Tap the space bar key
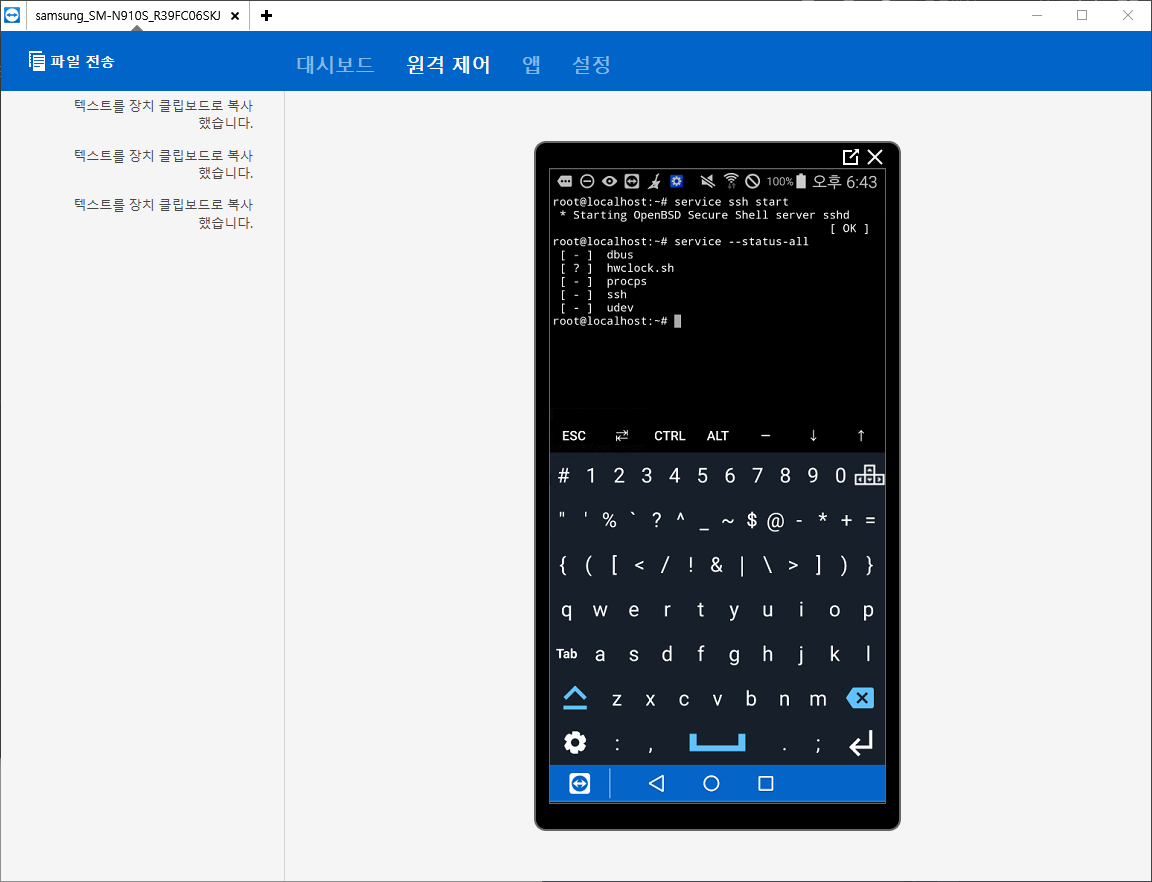This screenshot has width=1152, height=882. point(717,742)
